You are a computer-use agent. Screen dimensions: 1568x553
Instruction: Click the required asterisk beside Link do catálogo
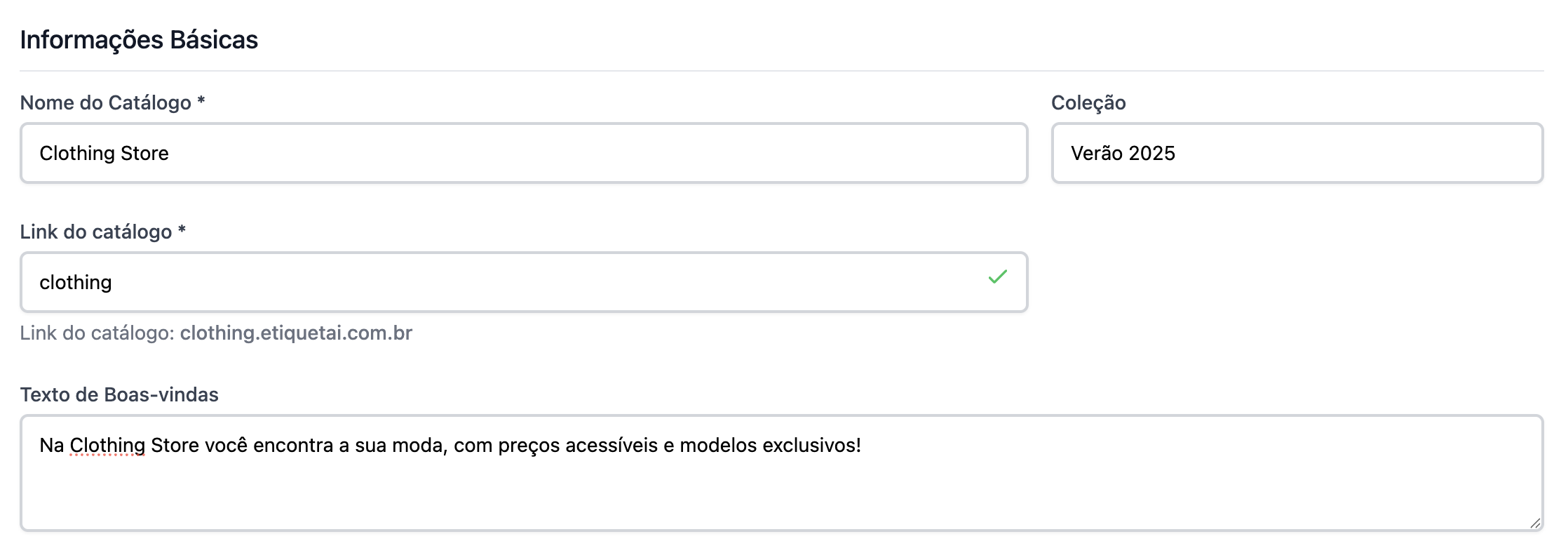pos(182,230)
